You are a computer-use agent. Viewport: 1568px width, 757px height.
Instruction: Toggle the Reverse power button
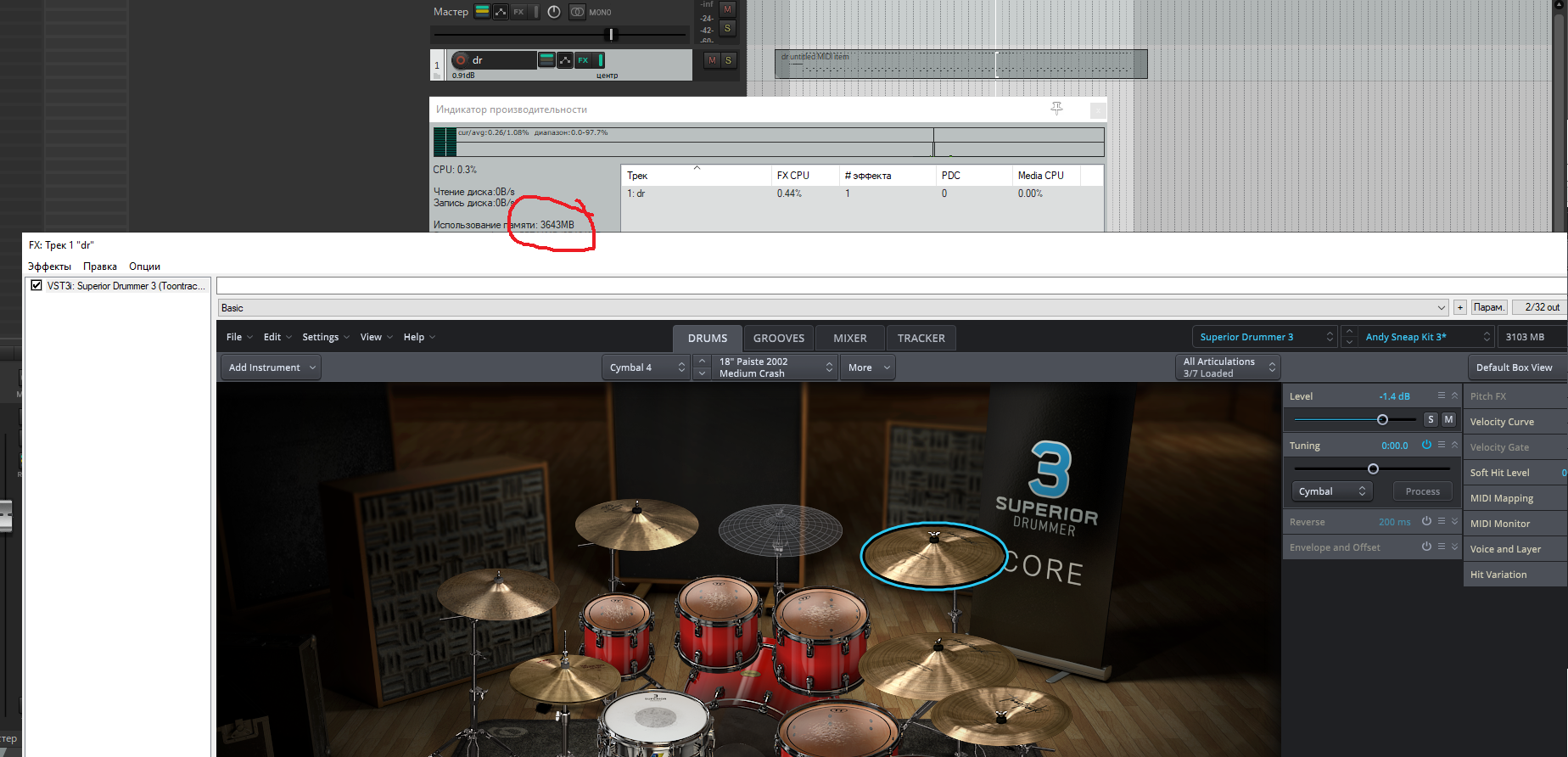pyautogui.click(x=1426, y=521)
